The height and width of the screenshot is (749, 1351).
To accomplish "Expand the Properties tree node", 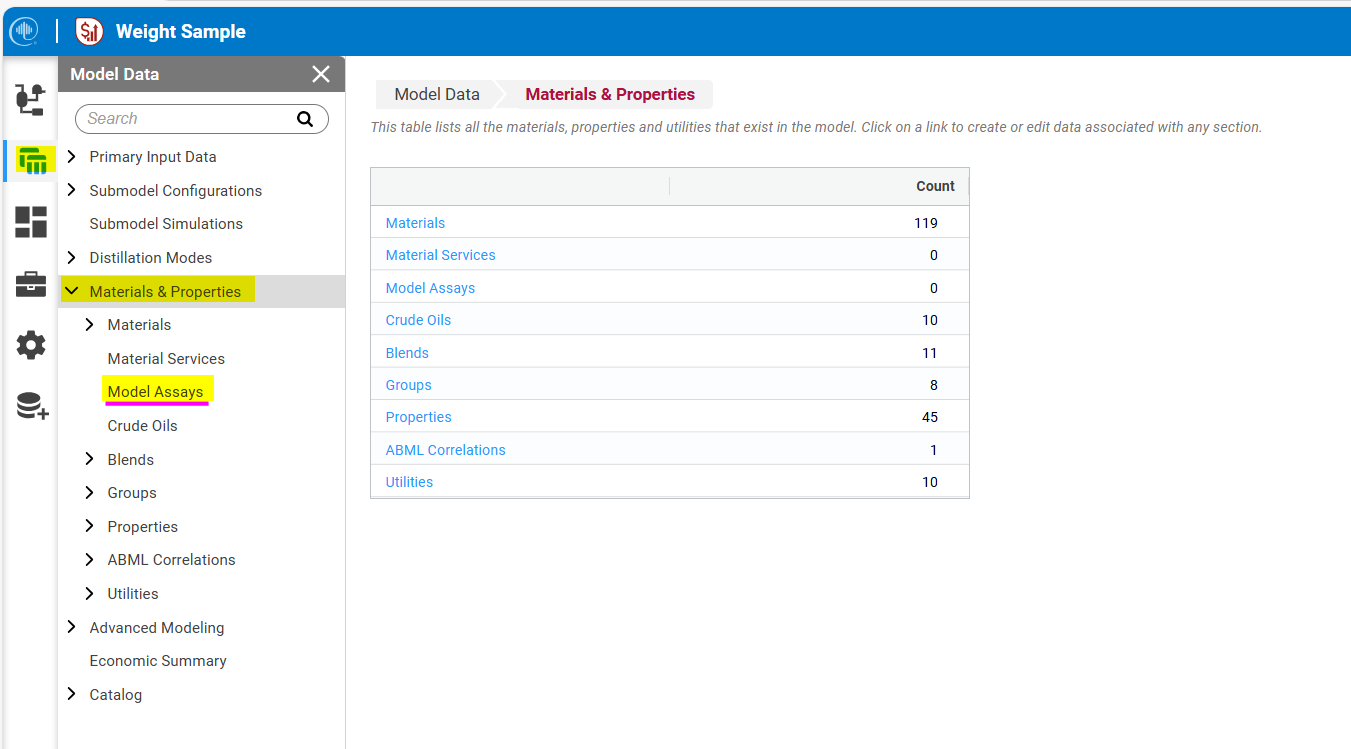I will [90, 527].
